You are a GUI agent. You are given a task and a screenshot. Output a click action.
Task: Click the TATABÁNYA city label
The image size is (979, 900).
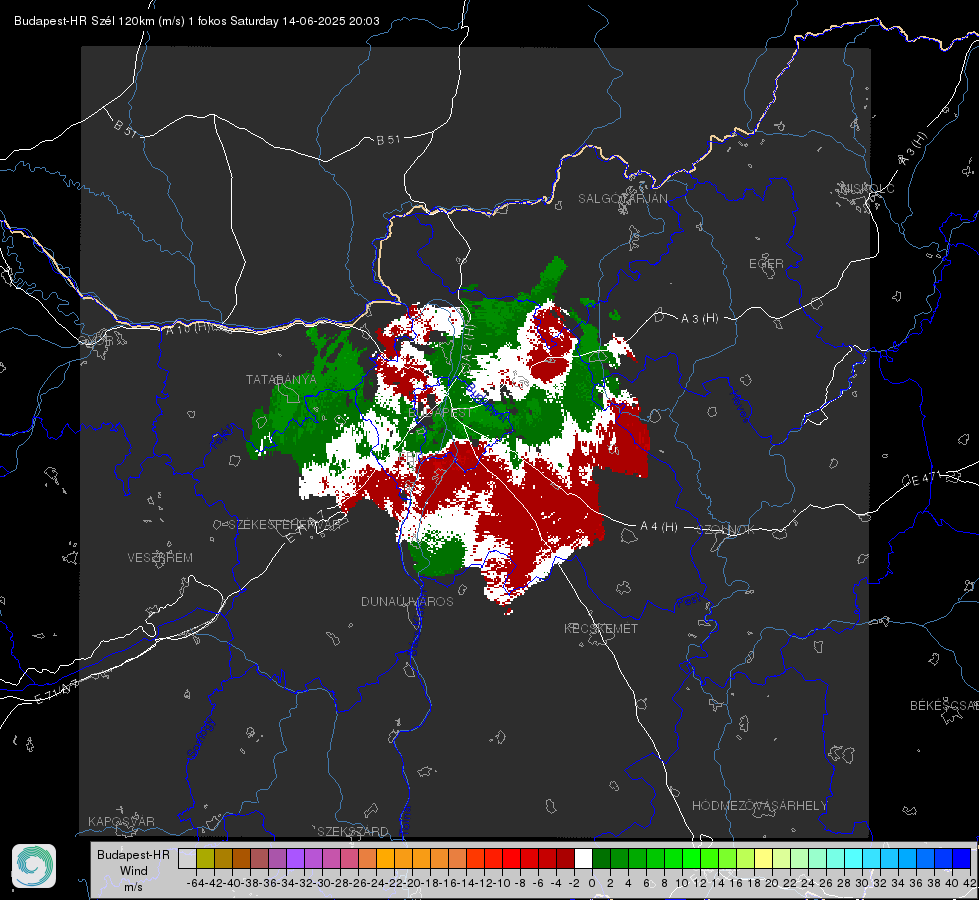coord(281,379)
